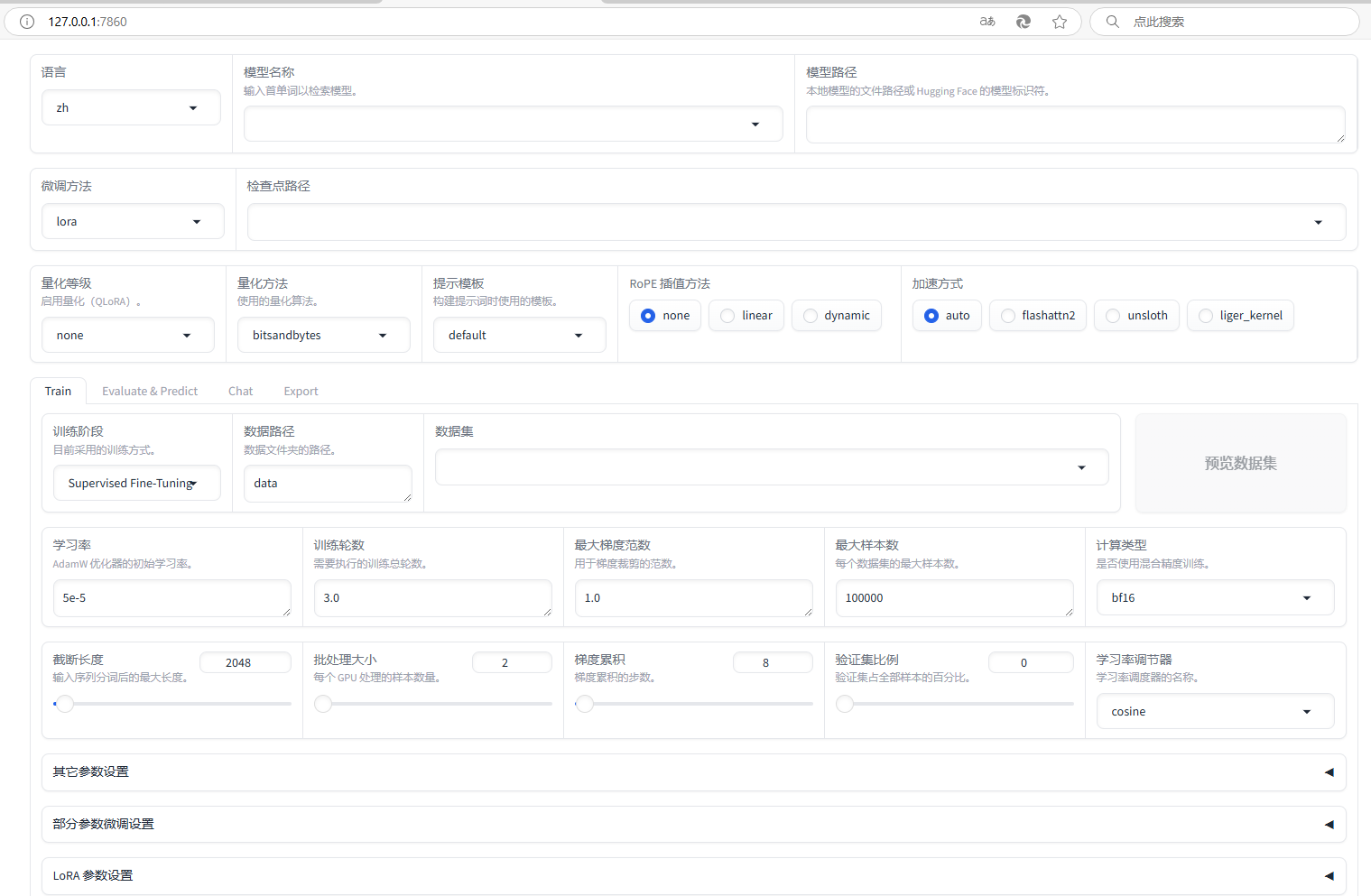Expand 部分参数微调设置 section
The width and height of the screenshot is (1371, 896).
pos(1329,825)
